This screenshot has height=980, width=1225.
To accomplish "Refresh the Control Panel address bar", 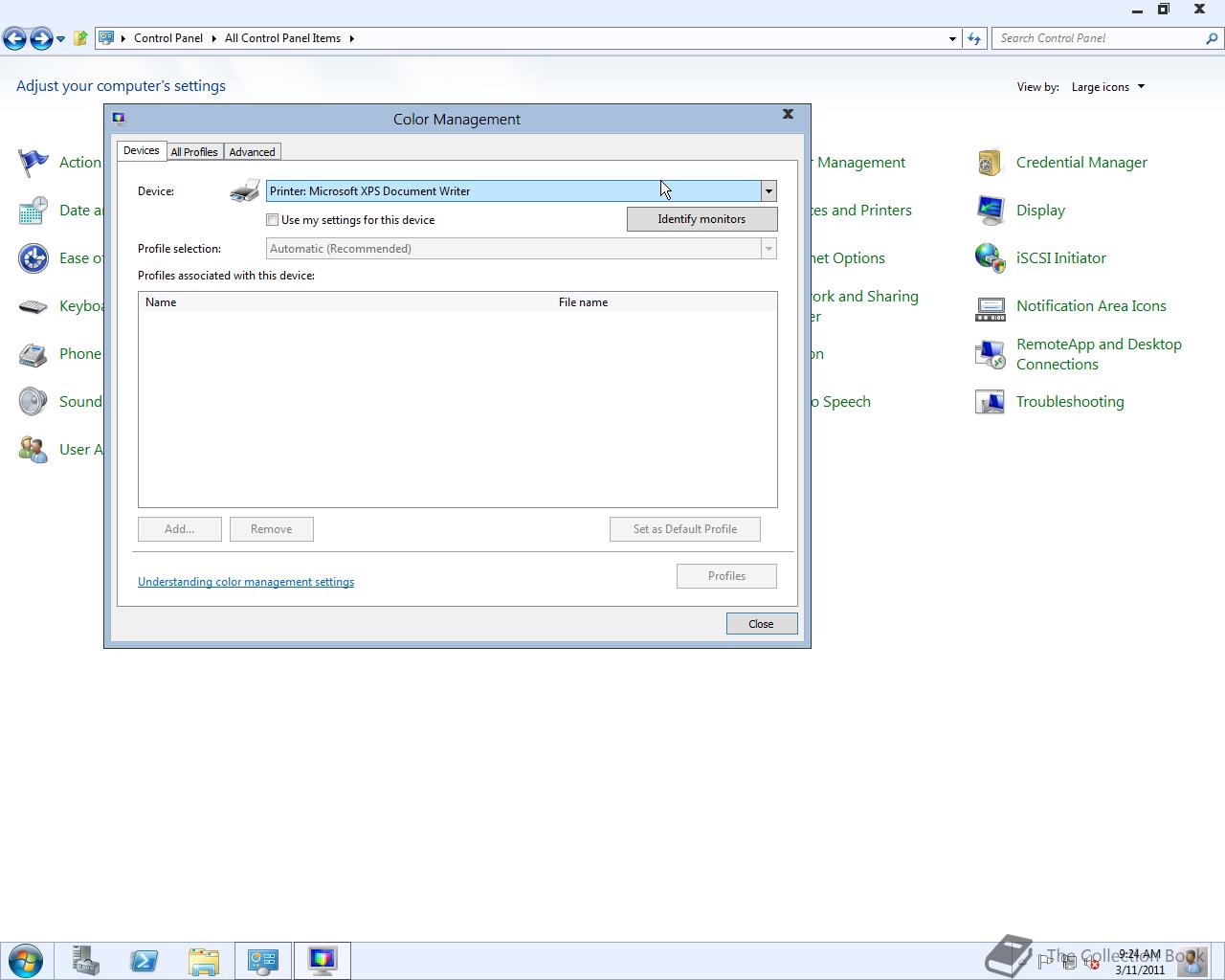I will 974,38.
